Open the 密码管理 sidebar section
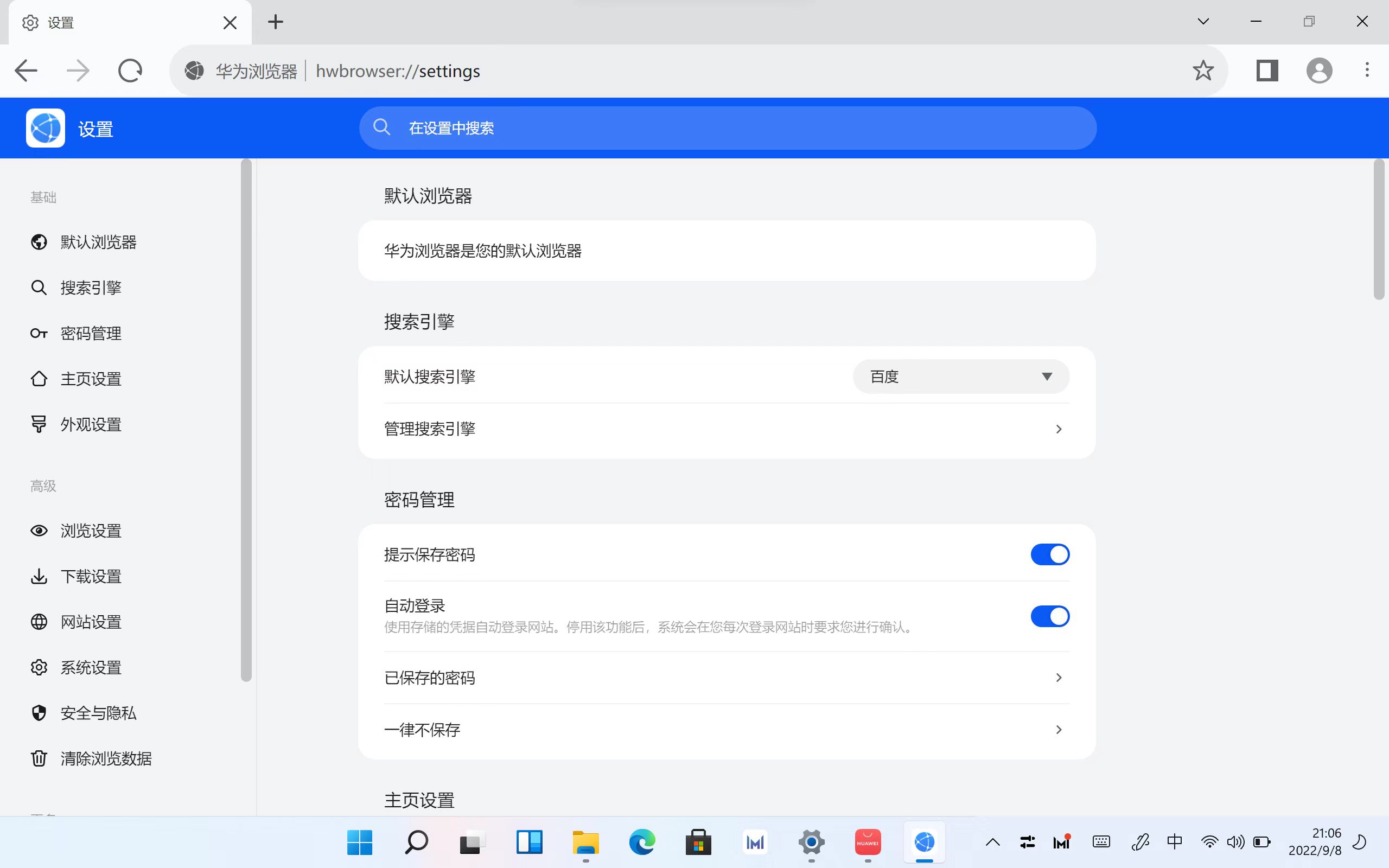This screenshot has width=1389, height=868. coord(91,333)
